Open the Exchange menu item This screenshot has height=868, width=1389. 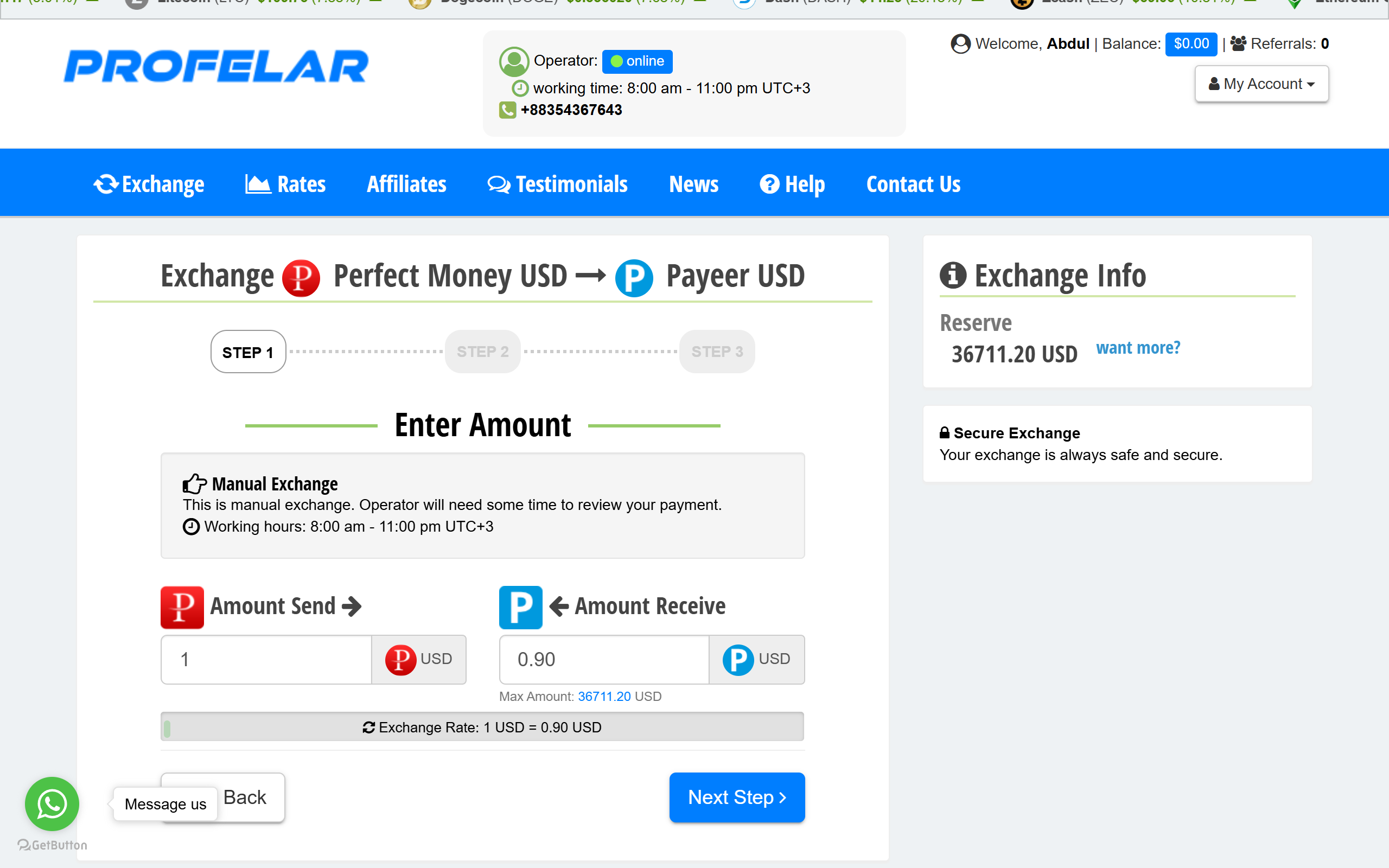[x=149, y=184]
